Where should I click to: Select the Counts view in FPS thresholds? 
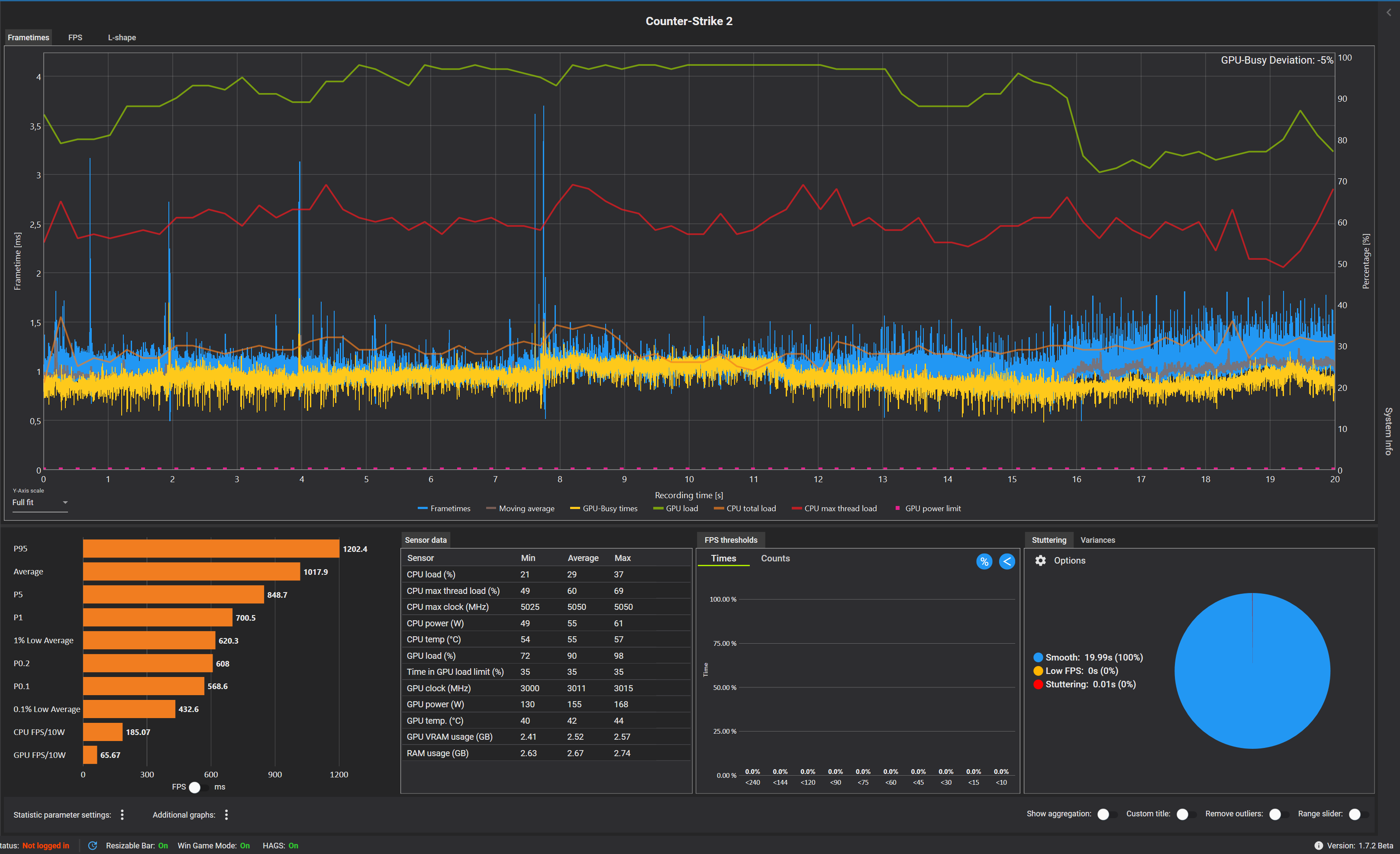pyautogui.click(x=775, y=558)
